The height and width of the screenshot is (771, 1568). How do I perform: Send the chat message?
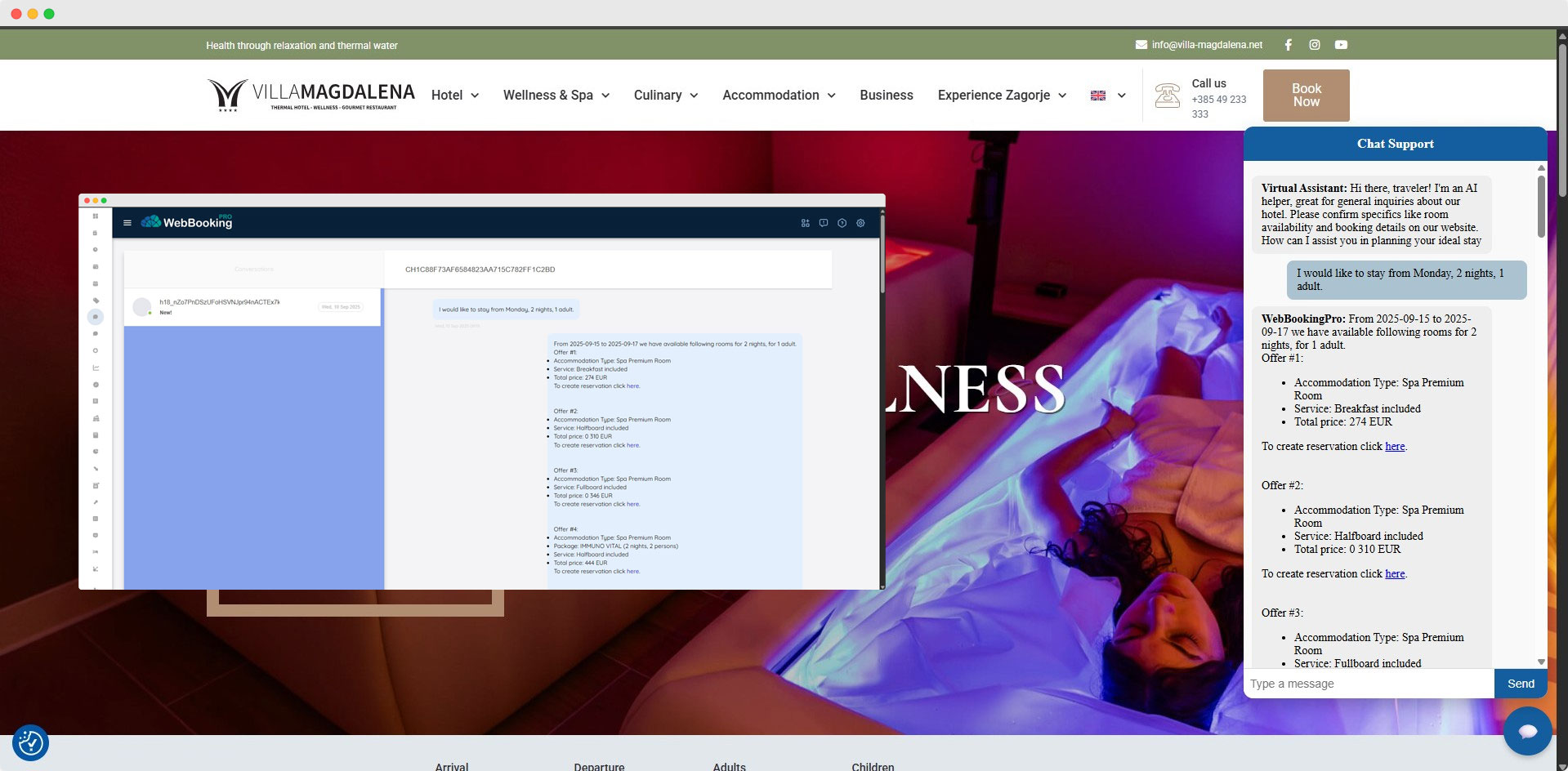[1520, 684]
